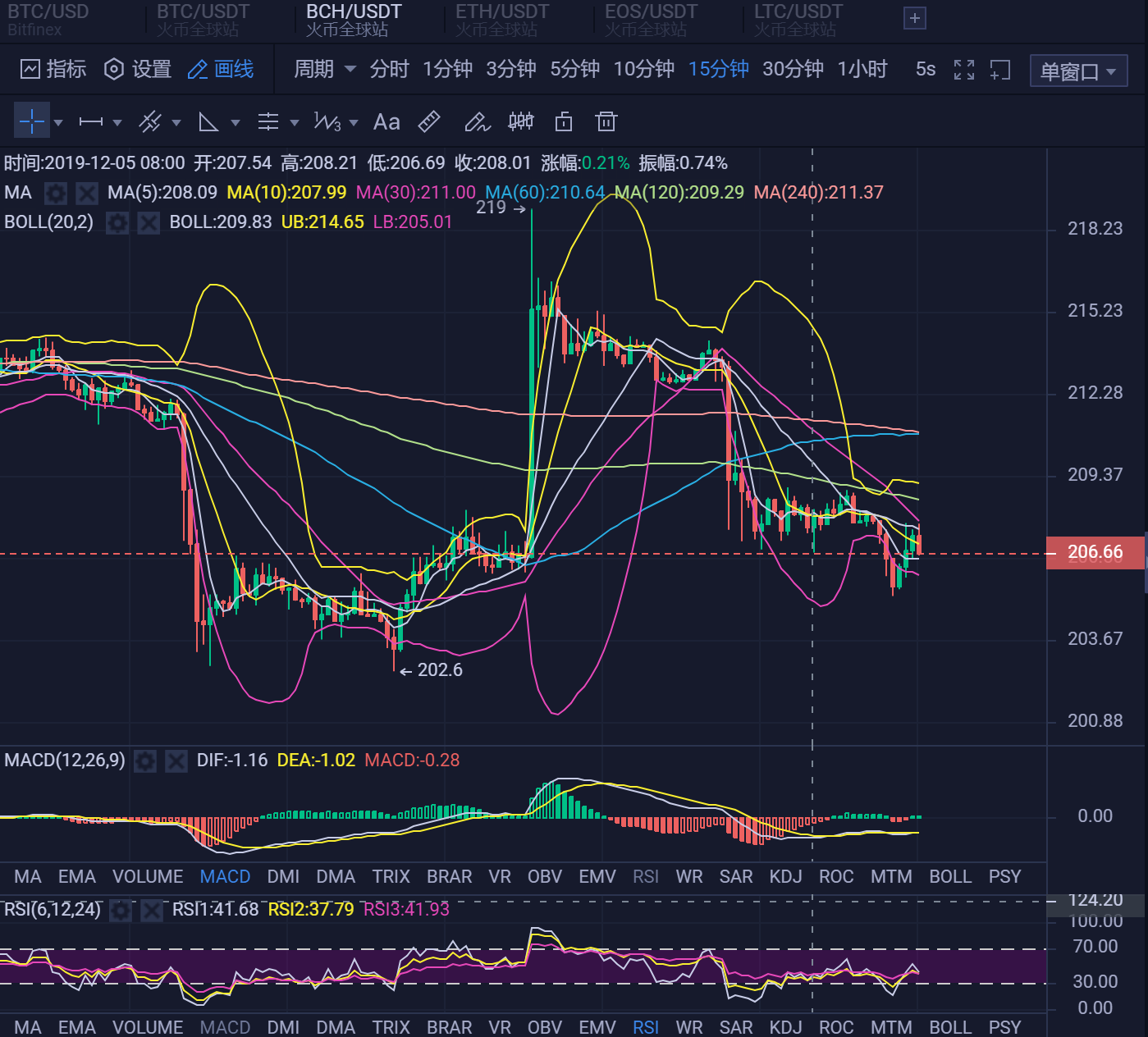Open the 设置 settings panel
1148x1037 pixels.
pos(138,70)
